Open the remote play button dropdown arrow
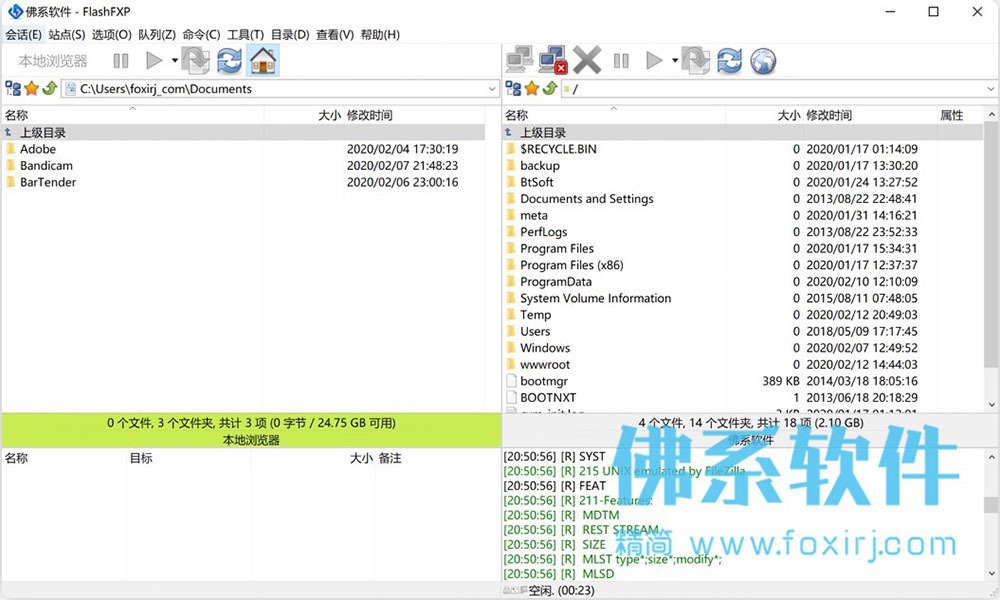The image size is (1000, 600). (x=675, y=61)
